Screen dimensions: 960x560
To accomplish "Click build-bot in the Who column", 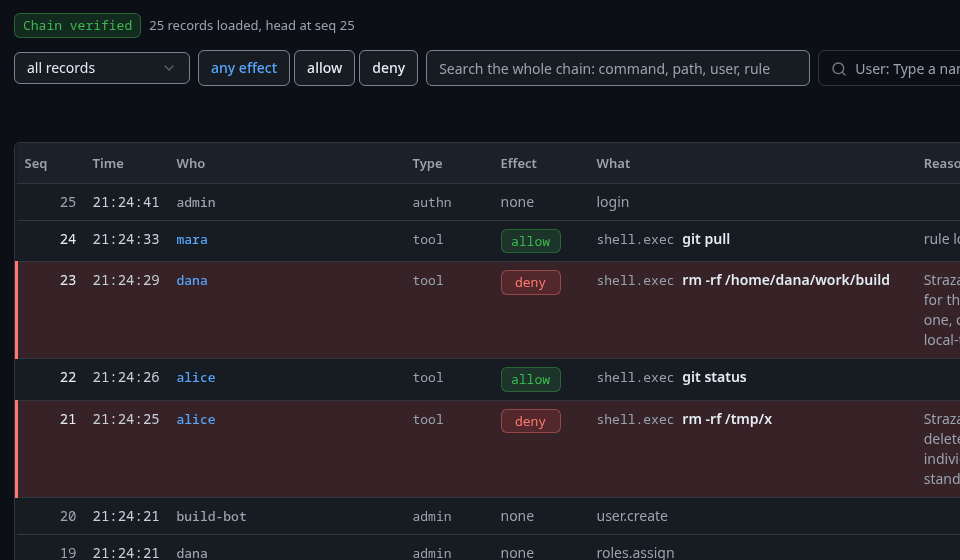I will 211,517.
